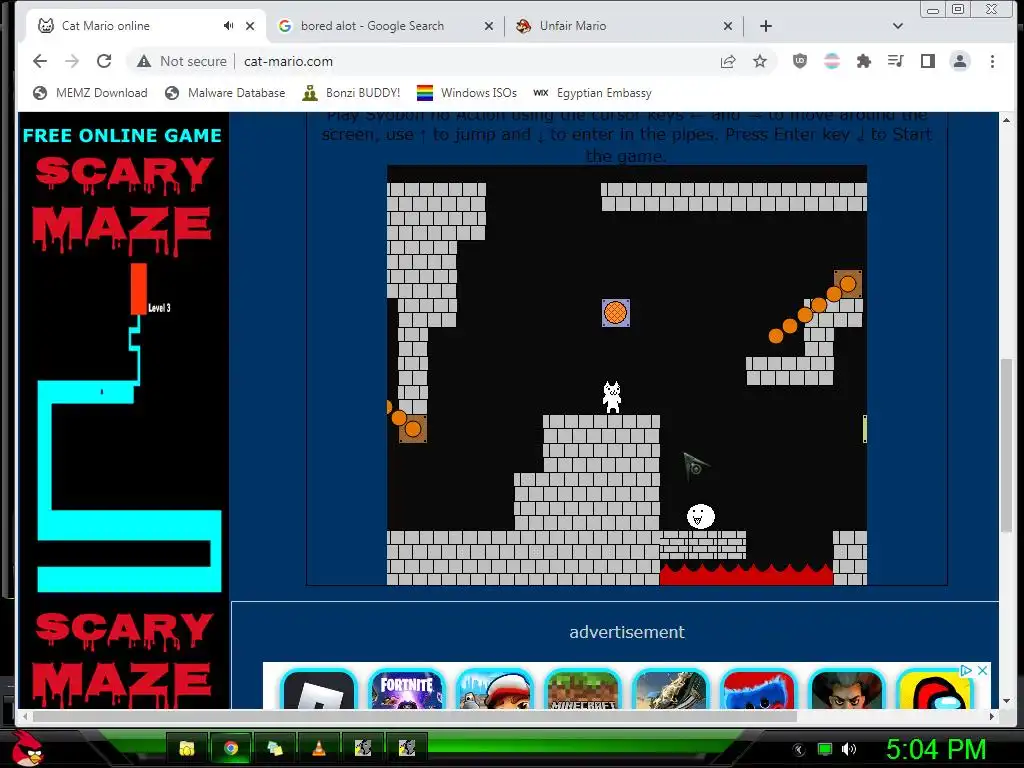Click the top Scary Maze title banner
Viewport: 1024px width, 768px height.
coord(123,204)
